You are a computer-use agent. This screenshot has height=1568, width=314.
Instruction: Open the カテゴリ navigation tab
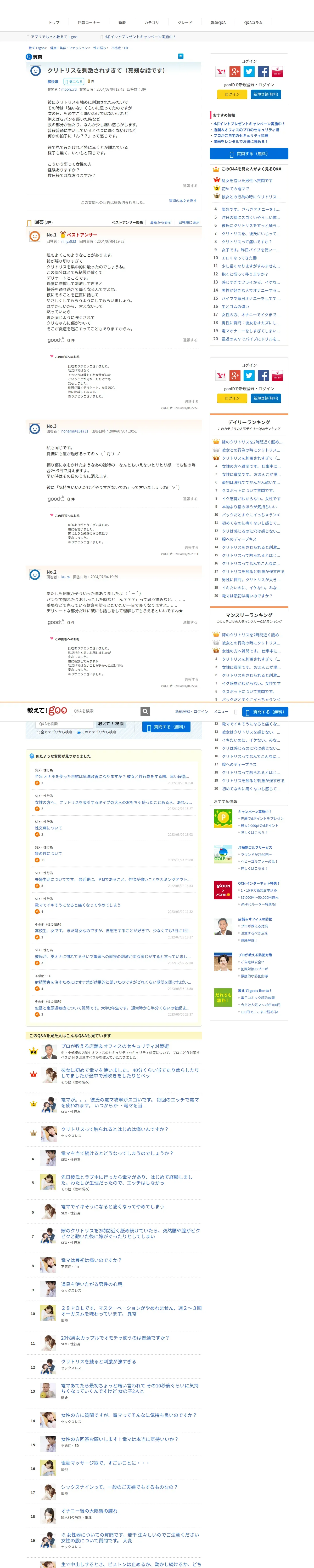point(151,22)
